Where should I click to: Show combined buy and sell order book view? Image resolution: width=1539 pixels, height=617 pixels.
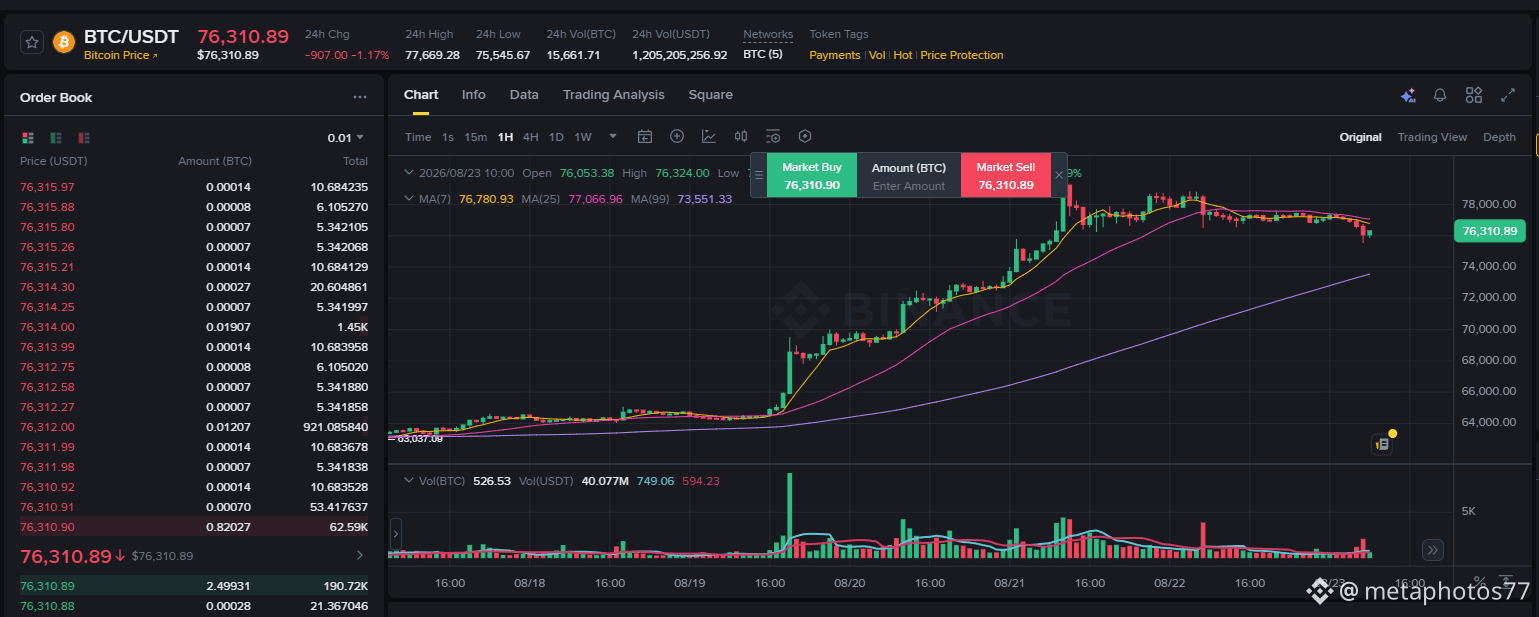pyautogui.click(x=28, y=137)
